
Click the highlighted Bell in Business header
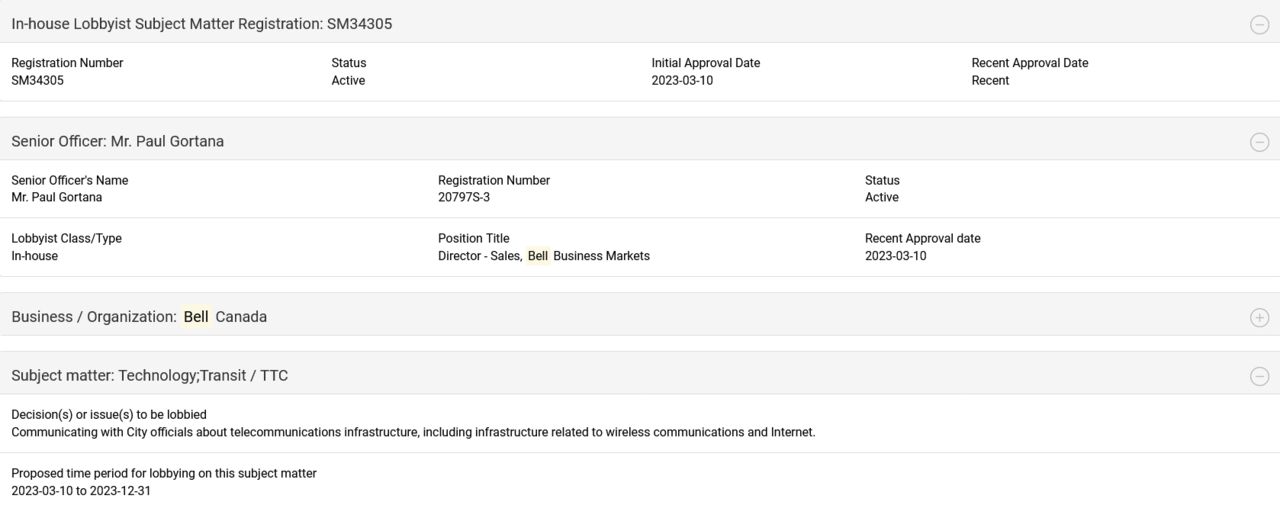click(196, 317)
